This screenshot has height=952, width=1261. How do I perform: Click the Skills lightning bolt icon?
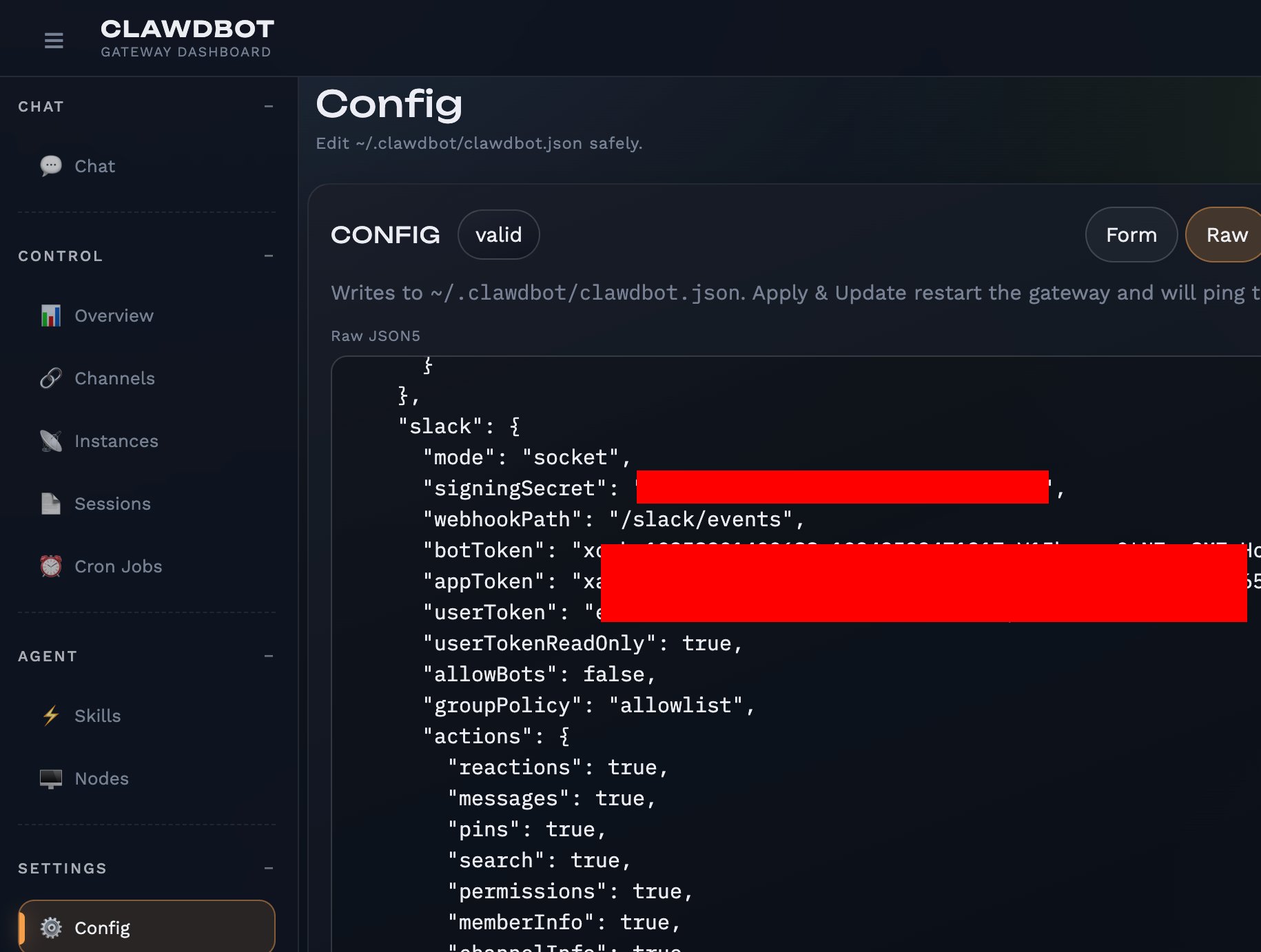(51, 716)
